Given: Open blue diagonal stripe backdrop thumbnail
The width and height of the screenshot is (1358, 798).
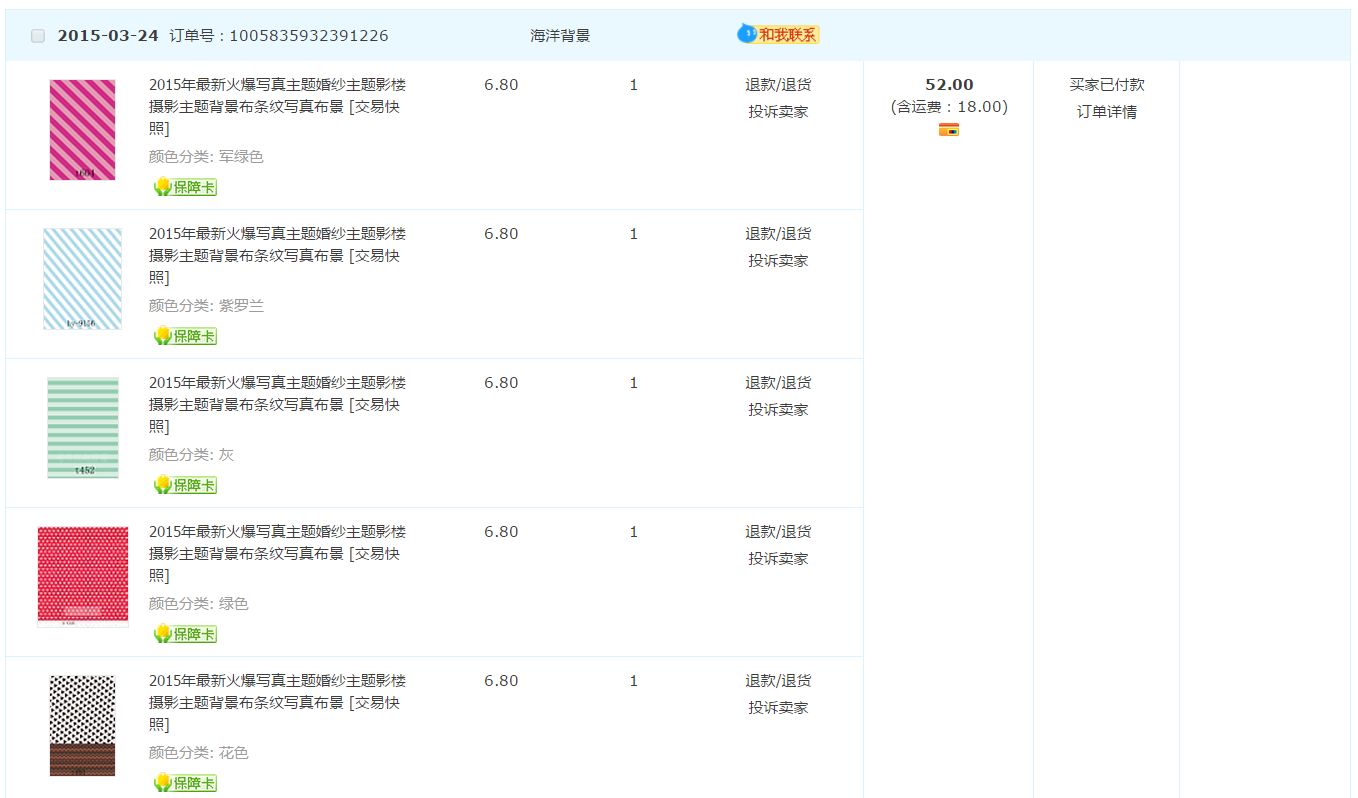Looking at the screenshot, I should 83,279.
